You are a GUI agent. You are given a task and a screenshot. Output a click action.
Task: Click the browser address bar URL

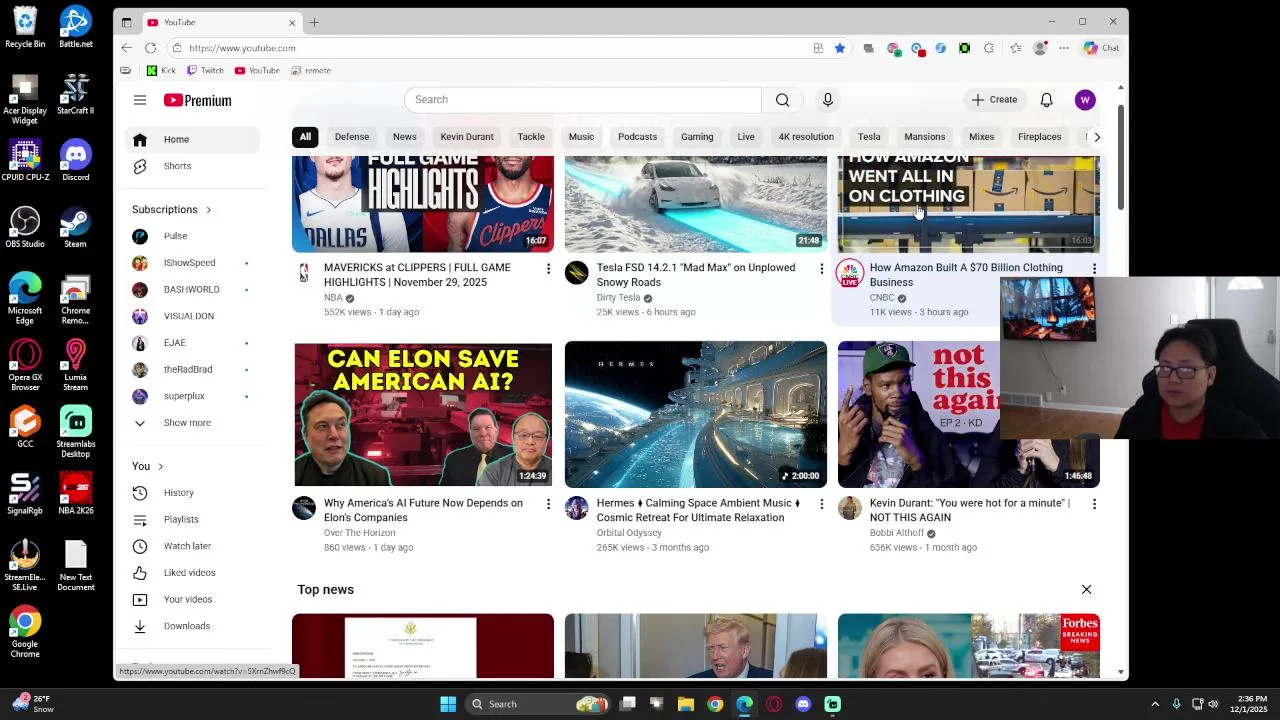click(242, 48)
